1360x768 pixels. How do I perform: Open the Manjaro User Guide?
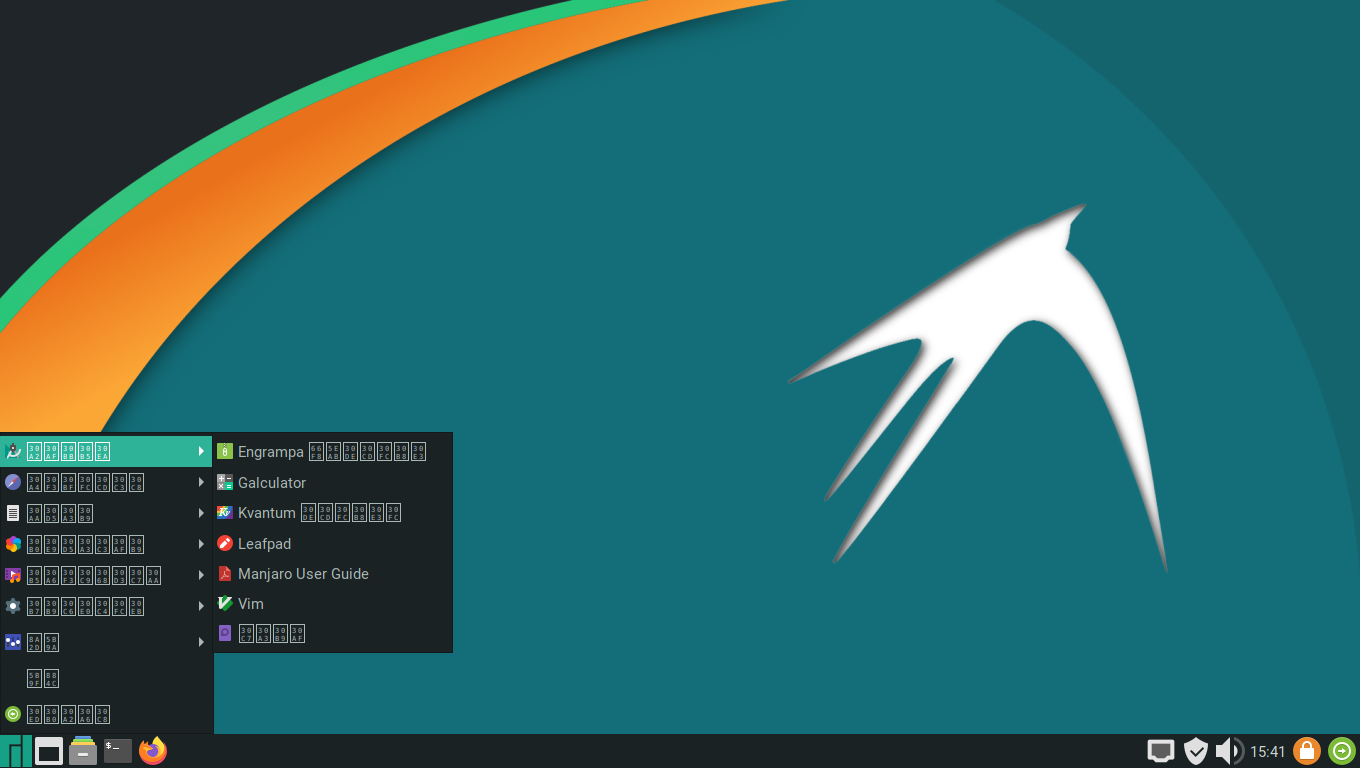(333, 574)
